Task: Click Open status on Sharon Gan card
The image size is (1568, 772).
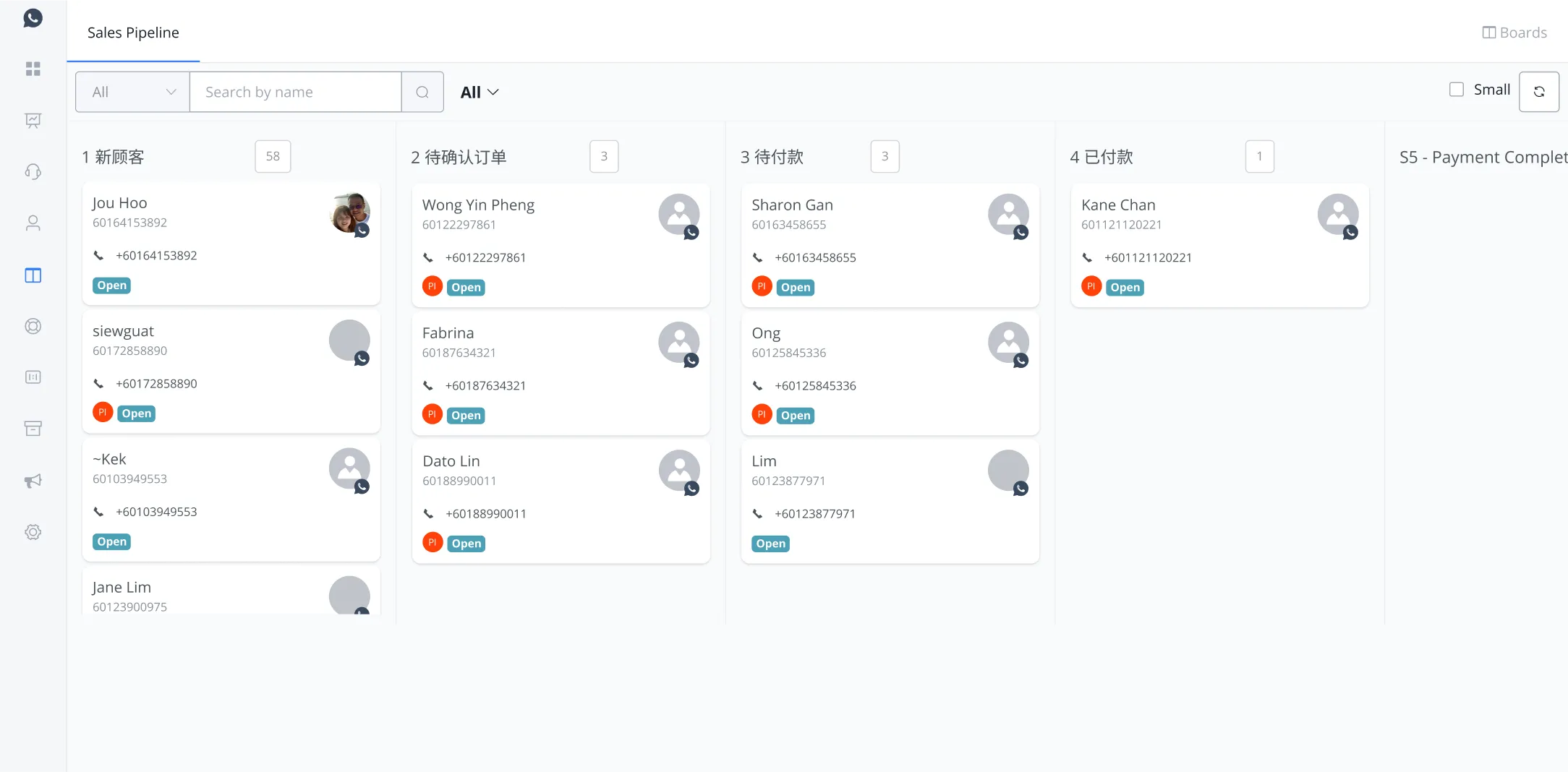Action: (x=796, y=288)
